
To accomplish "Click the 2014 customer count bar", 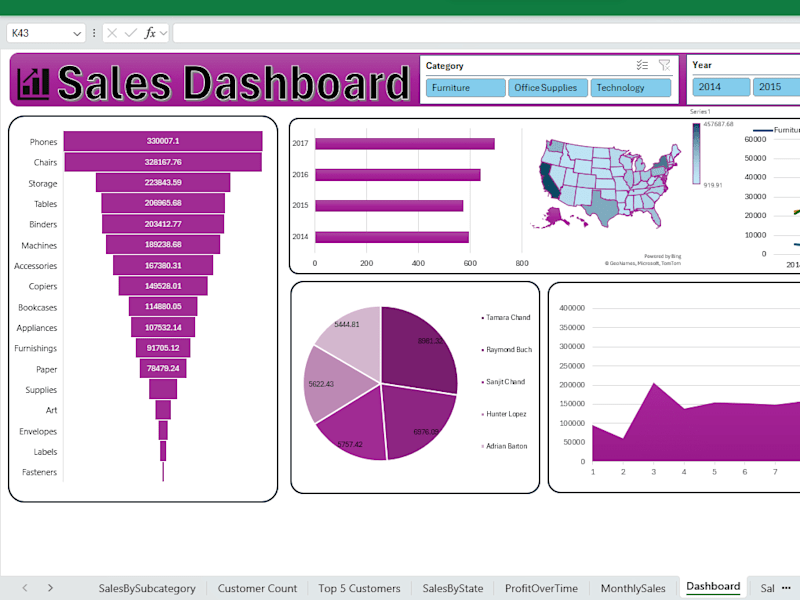I will (392, 237).
